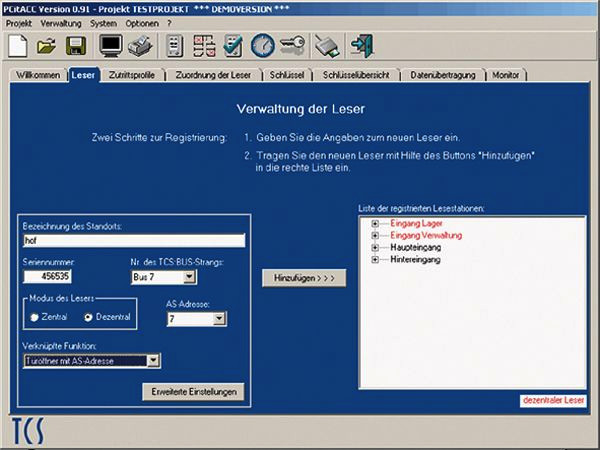Click the Hinzufügen >>> button

point(302,276)
